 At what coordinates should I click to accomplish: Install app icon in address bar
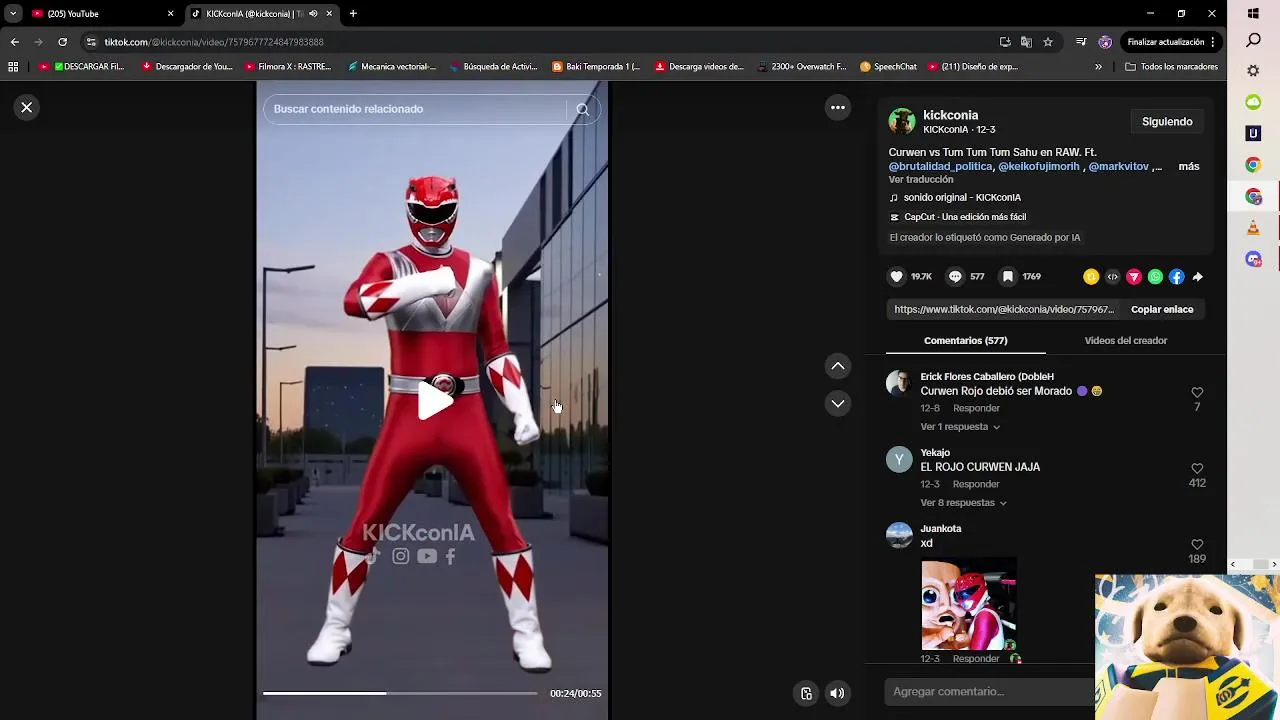(1005, 42)
